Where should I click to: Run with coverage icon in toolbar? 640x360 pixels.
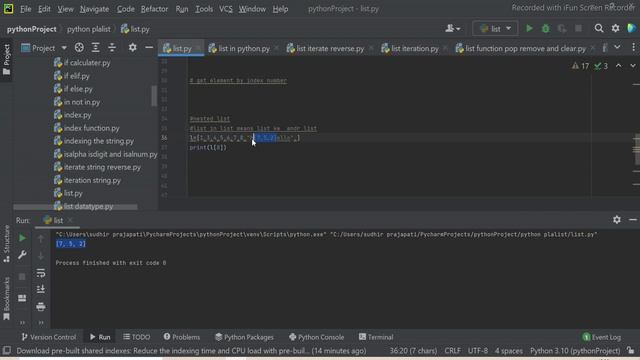pyautogui.click(x=562, y=29)
